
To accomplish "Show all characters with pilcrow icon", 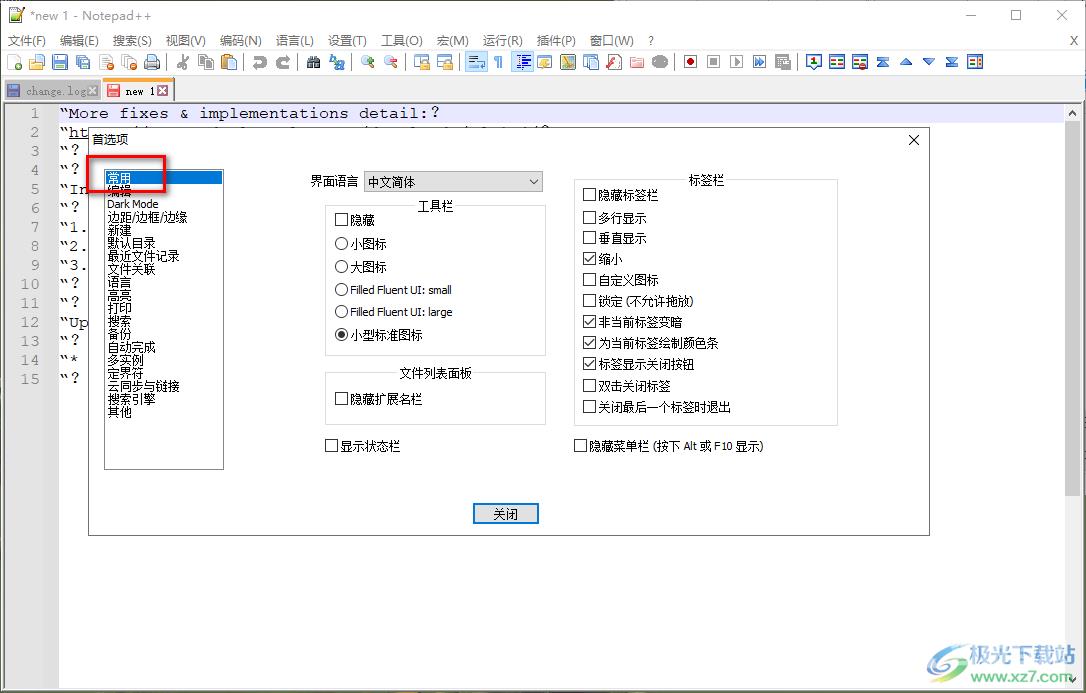I will point(499,62).
